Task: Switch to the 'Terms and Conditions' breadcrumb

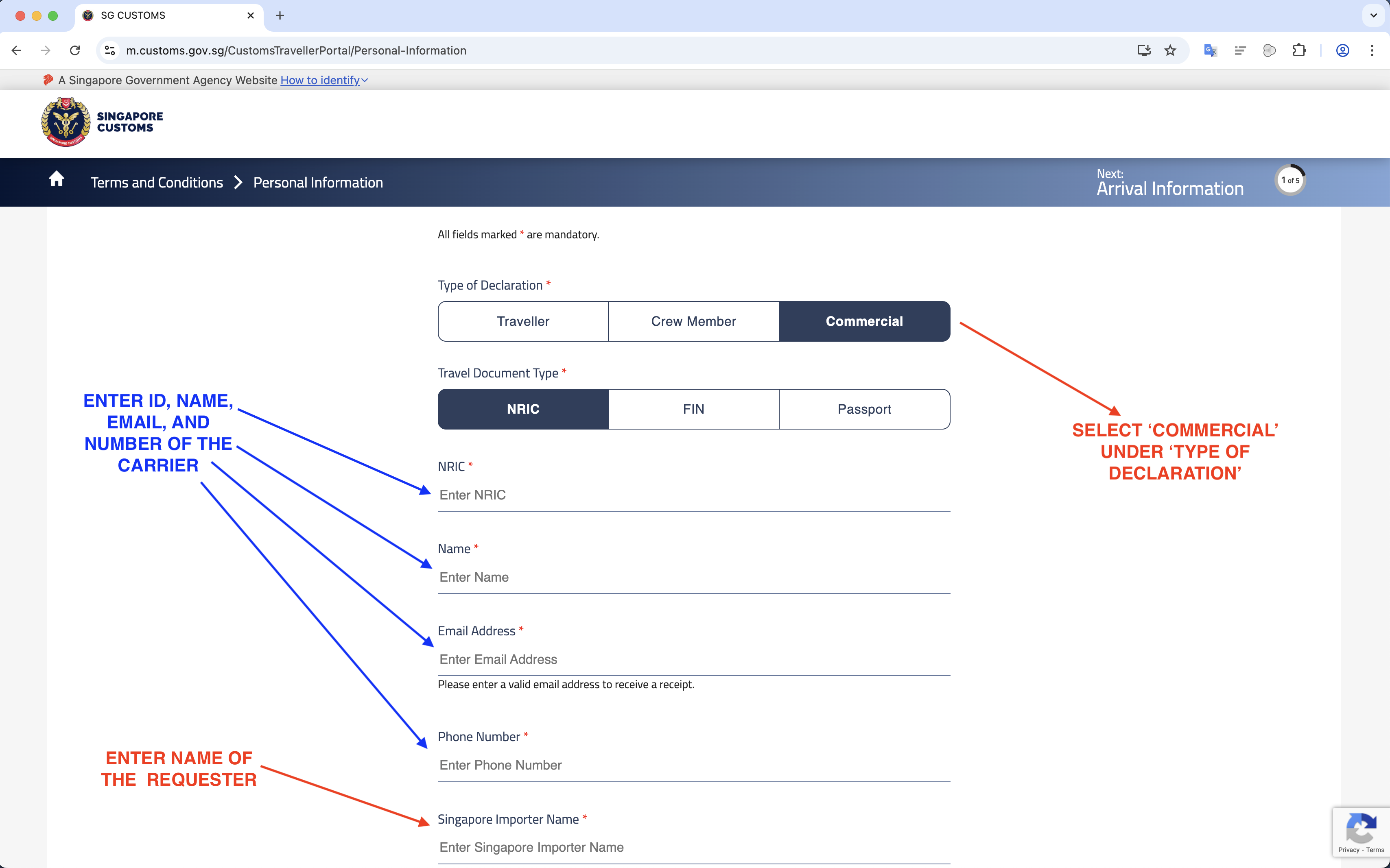Action: (x=156, y=182)
